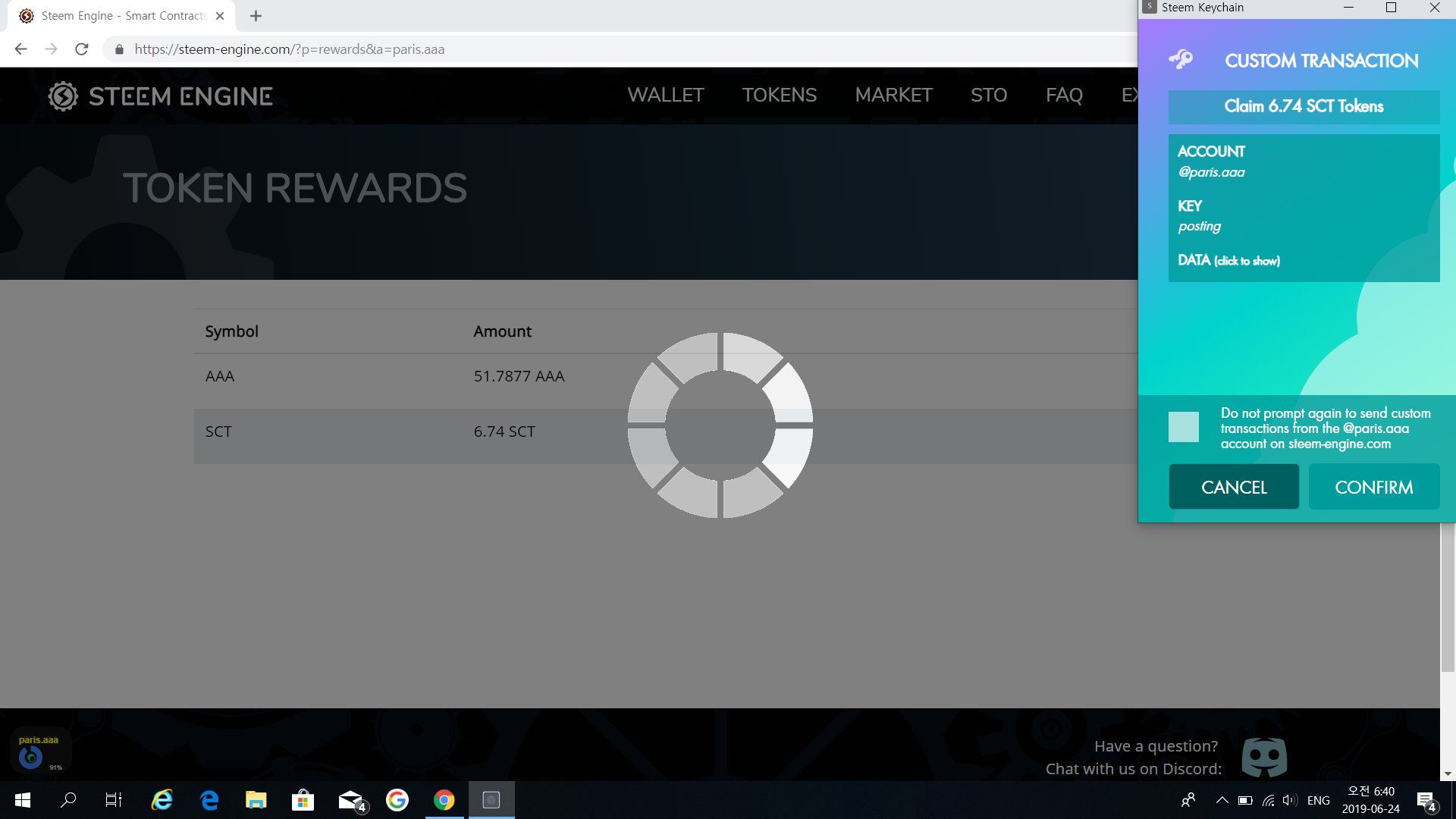Launch Microsoft Edge from taskbar
The height and width of the screenshot is (819, 1456).
209,800
